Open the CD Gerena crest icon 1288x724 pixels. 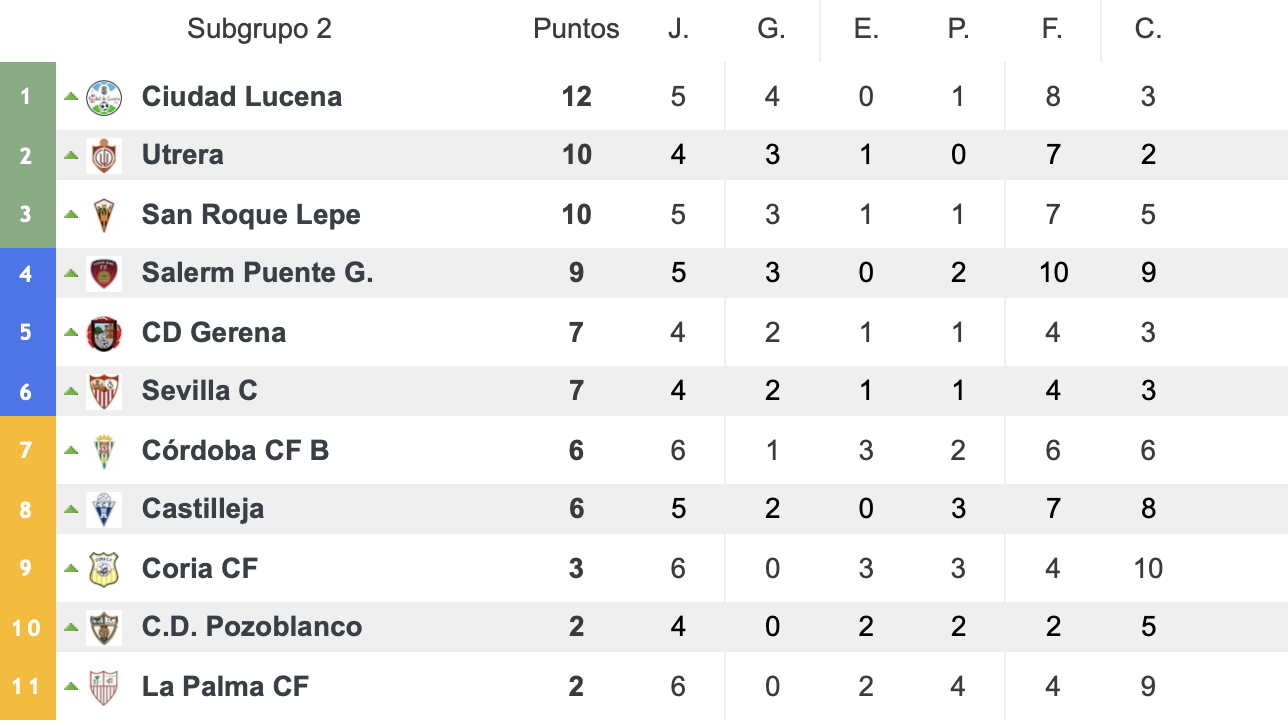pyautogui.click(x=104, y=333)
